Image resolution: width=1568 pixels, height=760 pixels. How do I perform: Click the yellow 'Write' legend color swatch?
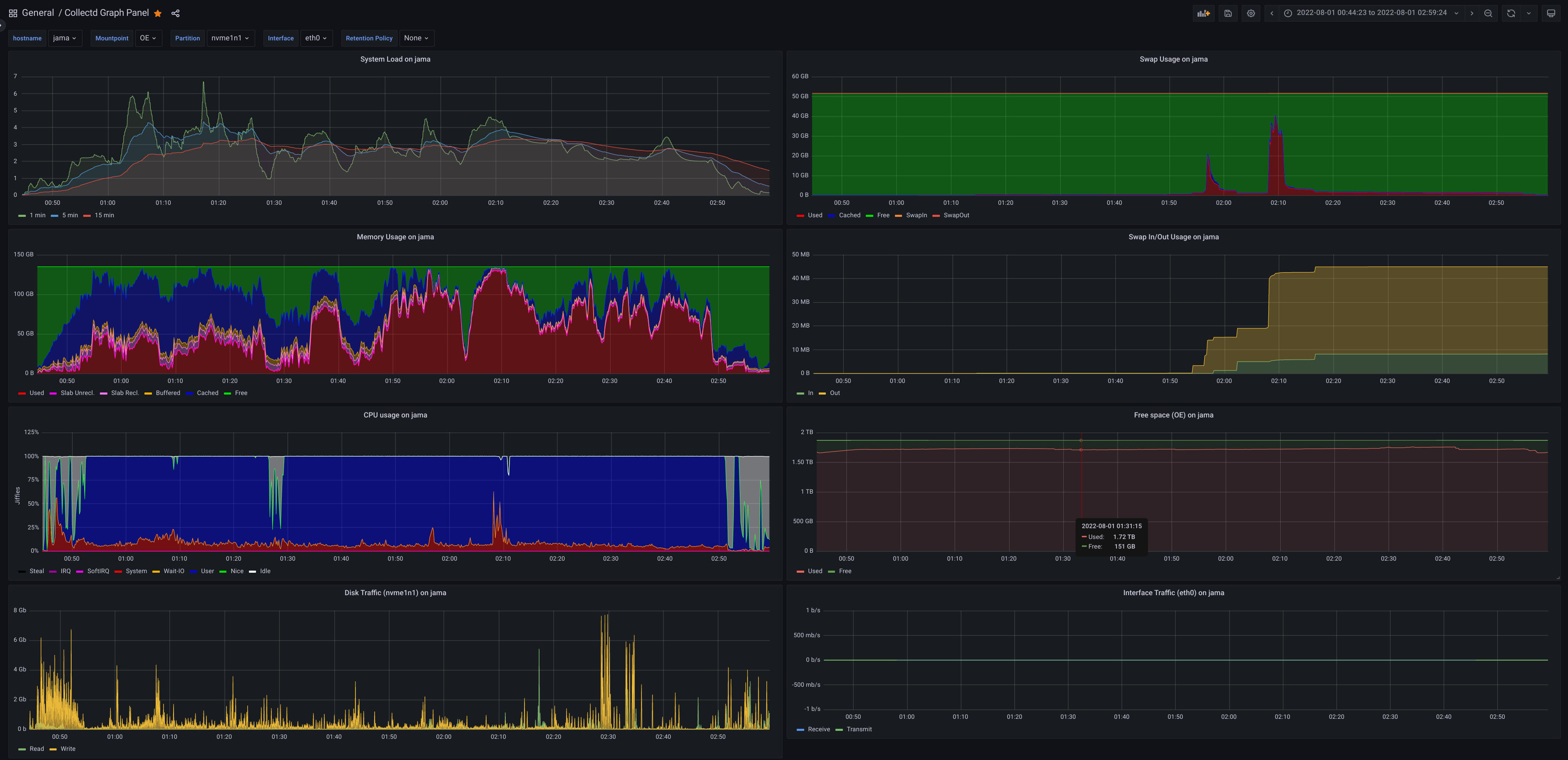[53, 749]
